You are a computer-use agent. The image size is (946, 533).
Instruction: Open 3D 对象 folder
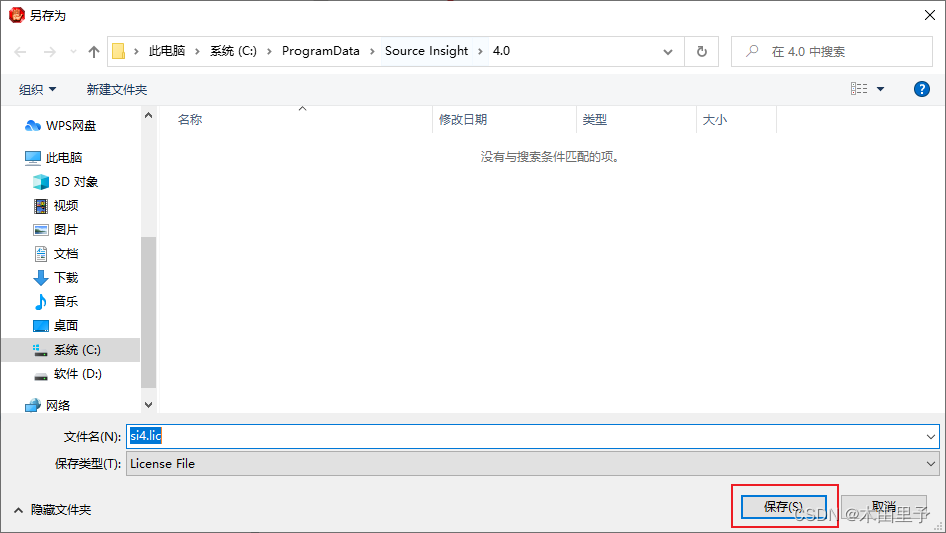[65, 182]
